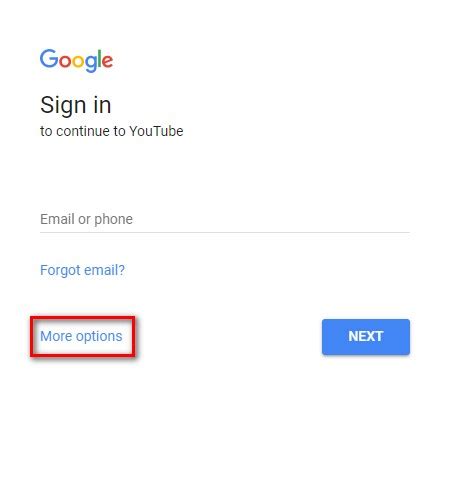Click the Google logo
The width and height of the screenshot is (450, 501).
(x=76, y=60)
